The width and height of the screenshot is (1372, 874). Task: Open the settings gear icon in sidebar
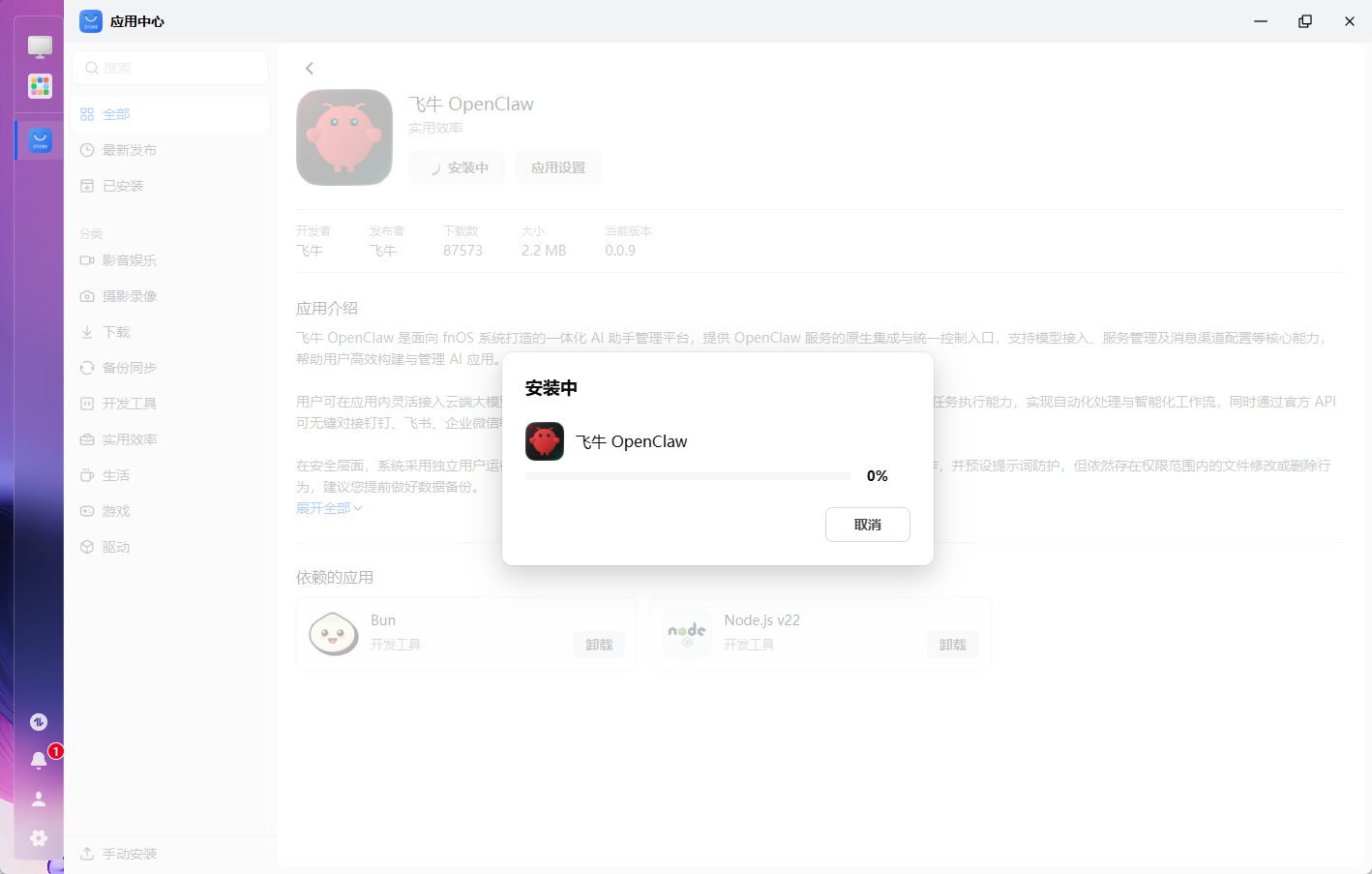click(x=39, y=838)
